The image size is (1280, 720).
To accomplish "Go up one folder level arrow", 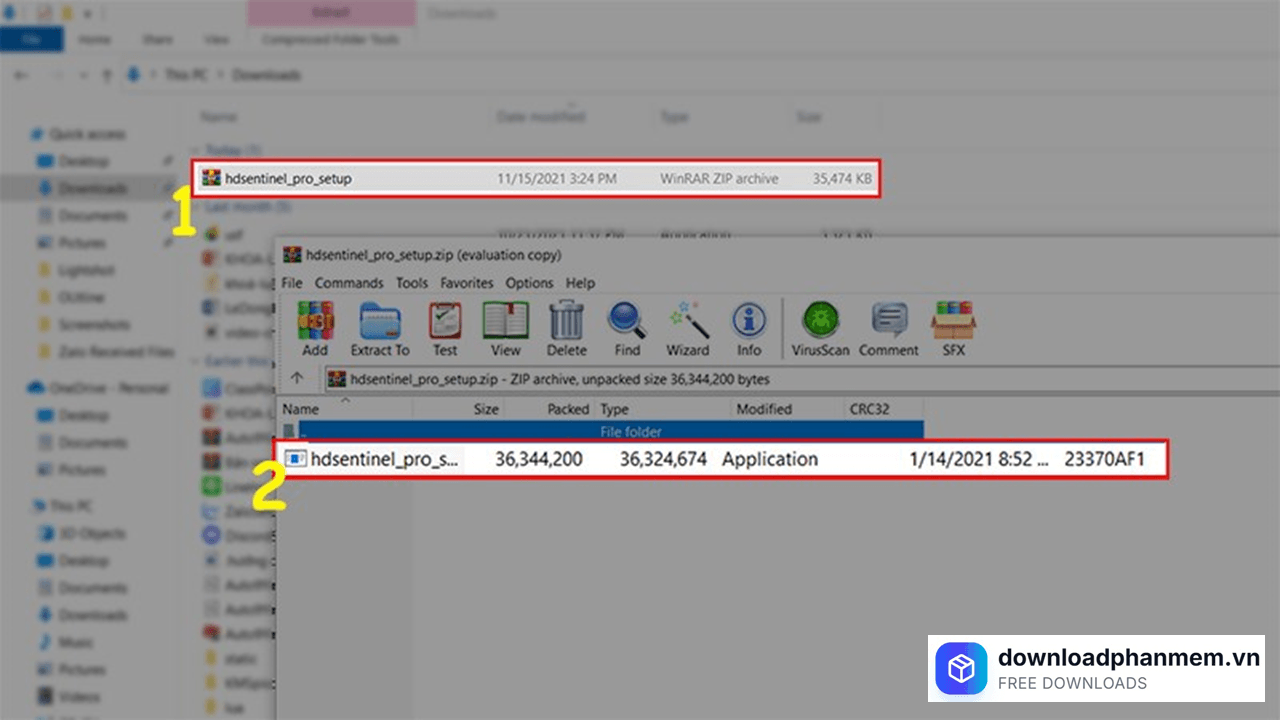I will (x=297, y=379).
